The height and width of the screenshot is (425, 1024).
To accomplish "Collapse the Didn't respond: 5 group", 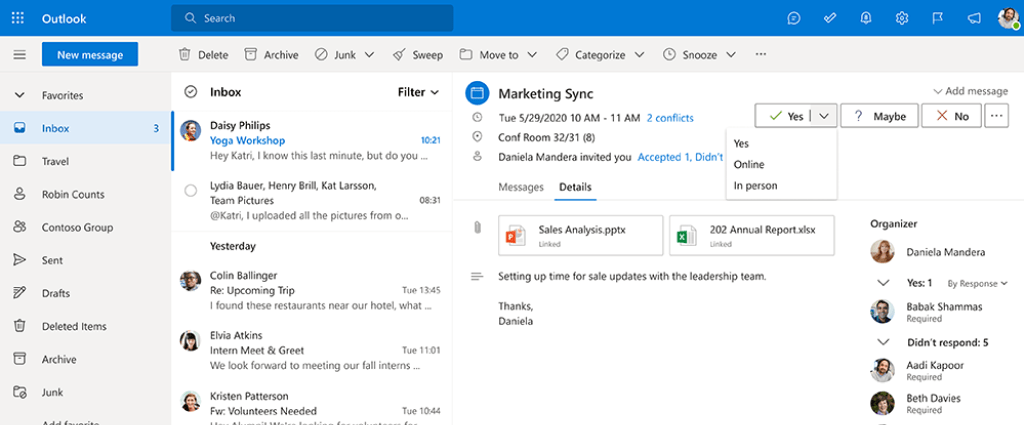I will [884, 342].
